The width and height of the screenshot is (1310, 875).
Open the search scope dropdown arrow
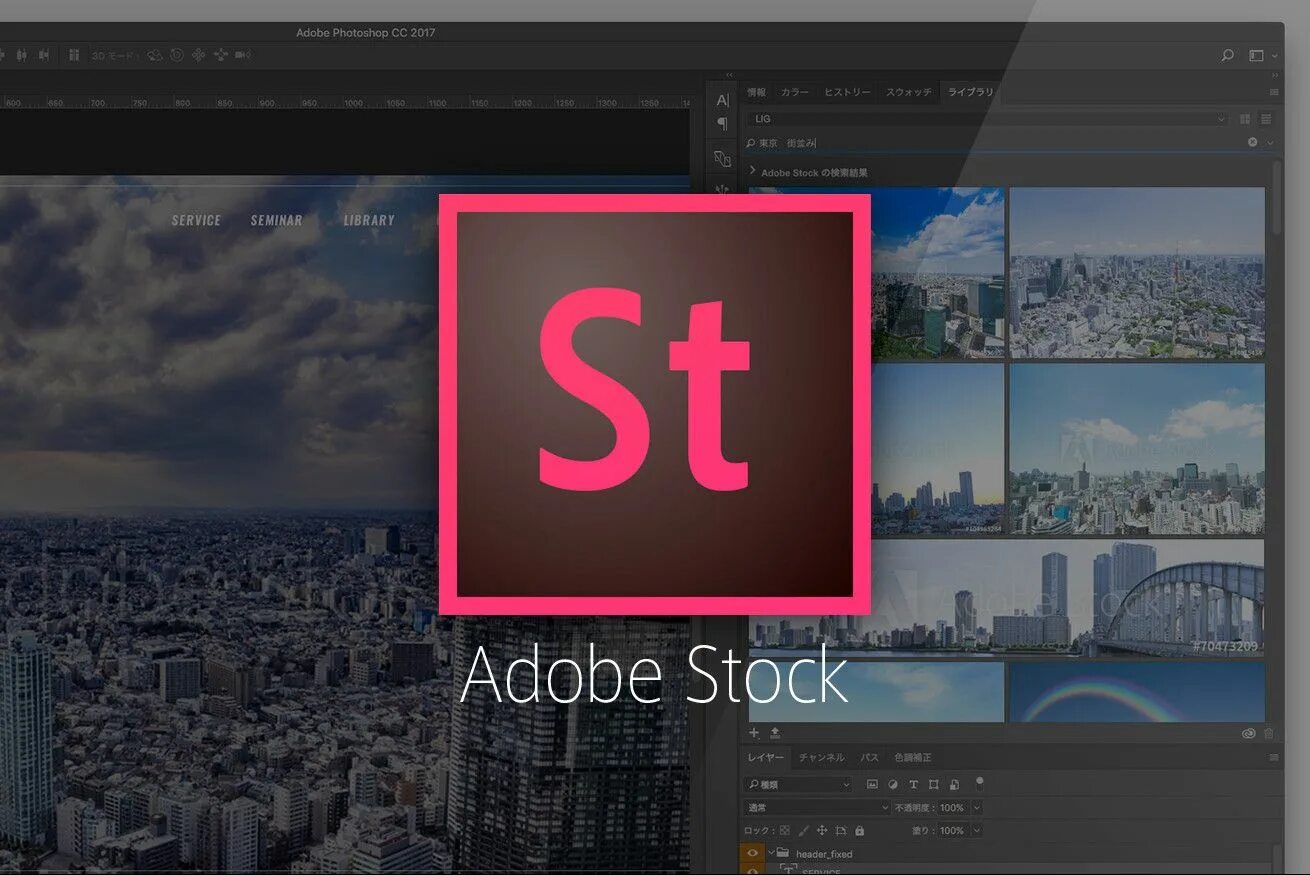(1270, 143)
